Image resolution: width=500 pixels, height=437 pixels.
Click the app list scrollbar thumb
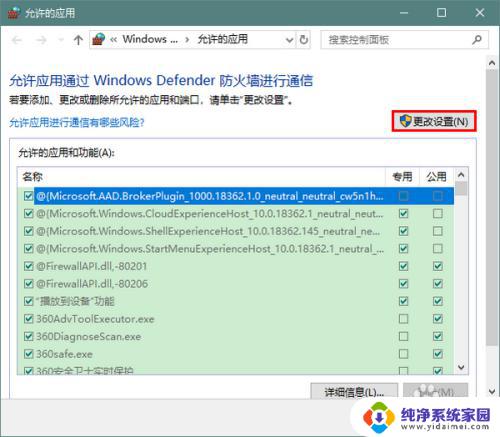(461, 188)
